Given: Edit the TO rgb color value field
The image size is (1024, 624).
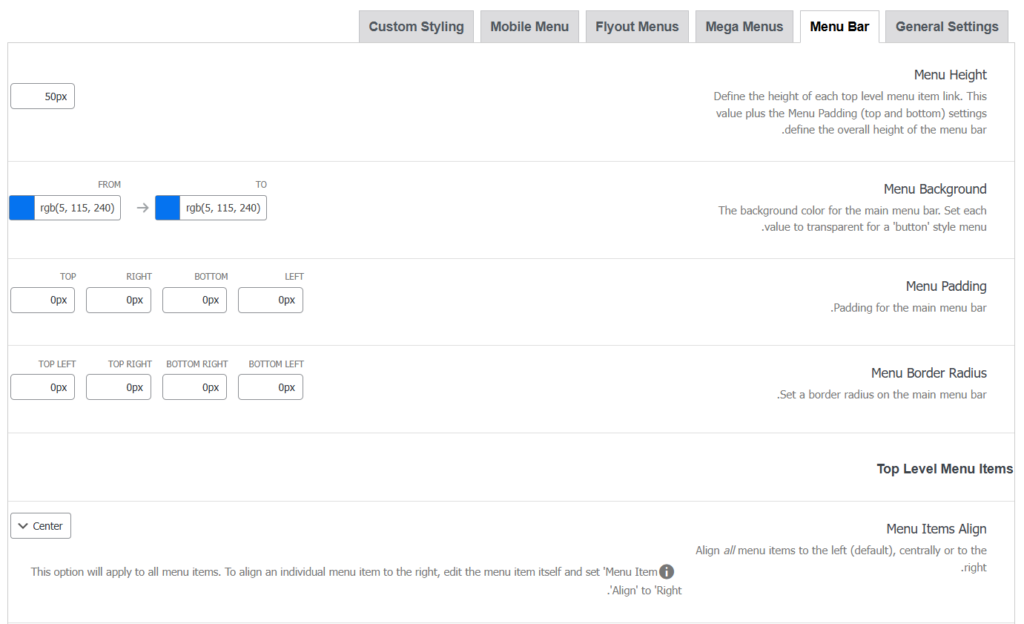Looking at the screenshot, I should pyautogui.click(x=223, y=208).
